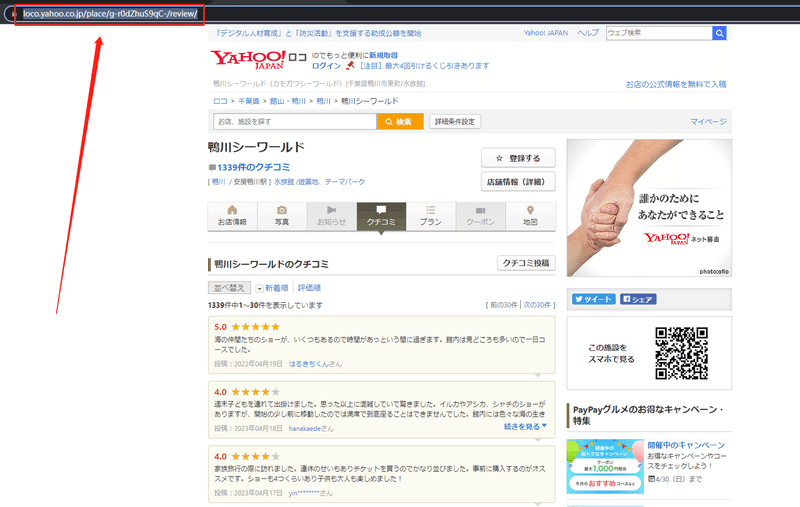This screenshot has height=507, width=800.
Task: Click the 新規取得 ID link
Action: 384,55
